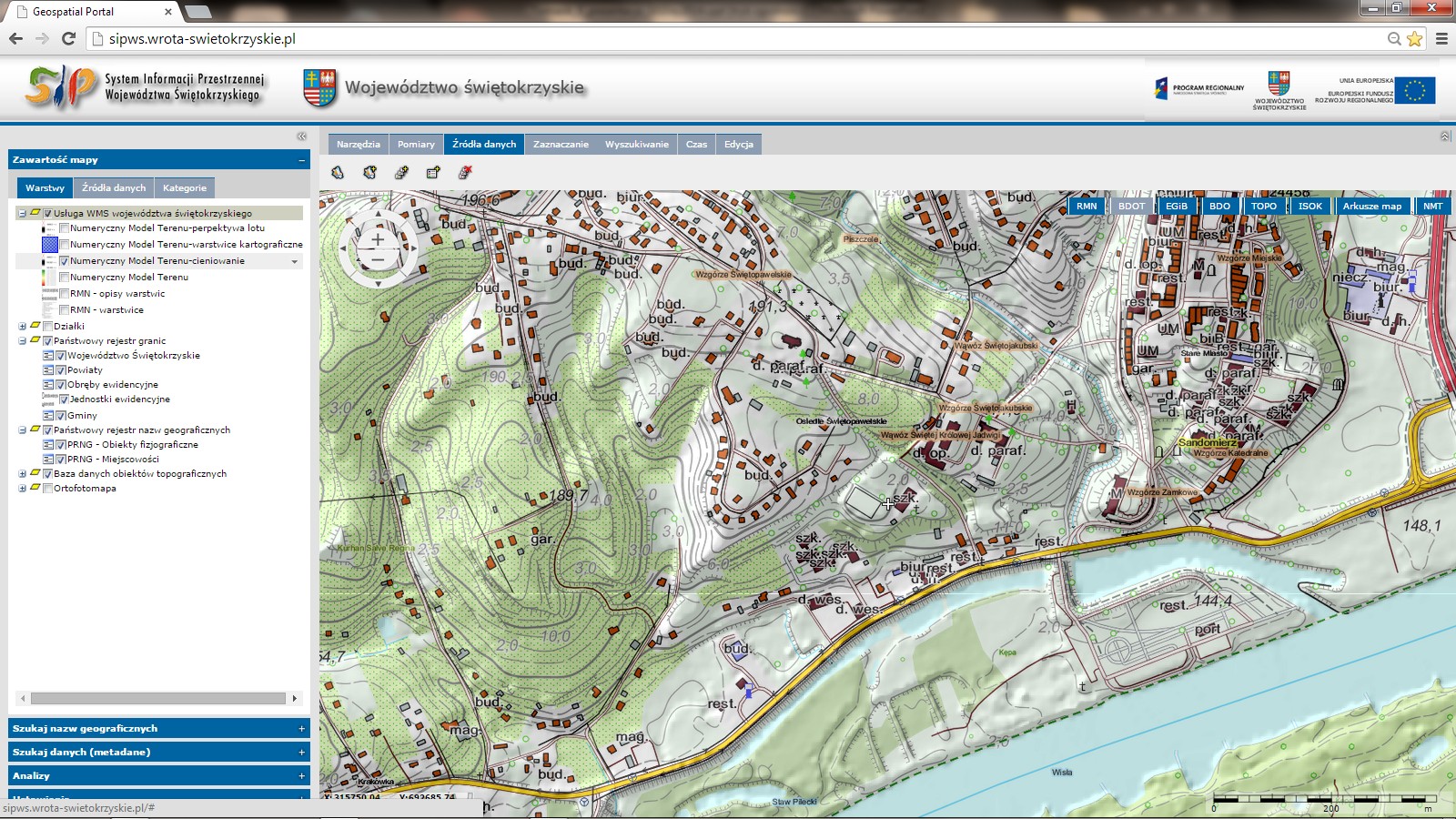The height and width of the screenshot is (819, 1456).
Task: Bookmark page using the star icon
Action: tap(1414, 38)
